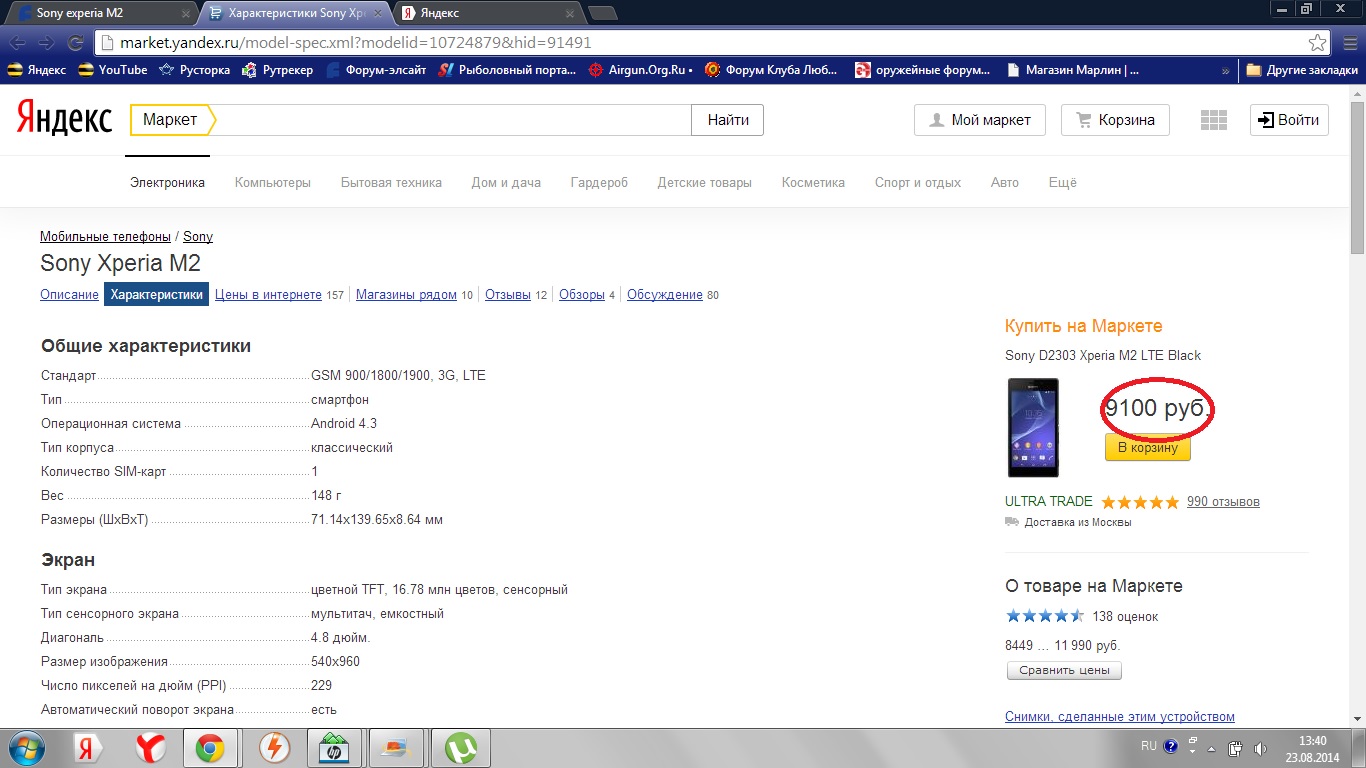Open the Форум Клуба Люб... bookmark
This screenshot has width=1366, height=768.
(772, 70)
